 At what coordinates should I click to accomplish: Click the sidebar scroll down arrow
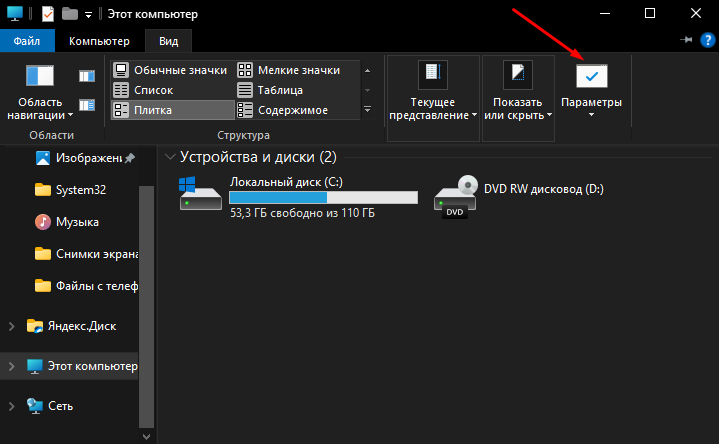pyautogui.click(x=146, y=437)
